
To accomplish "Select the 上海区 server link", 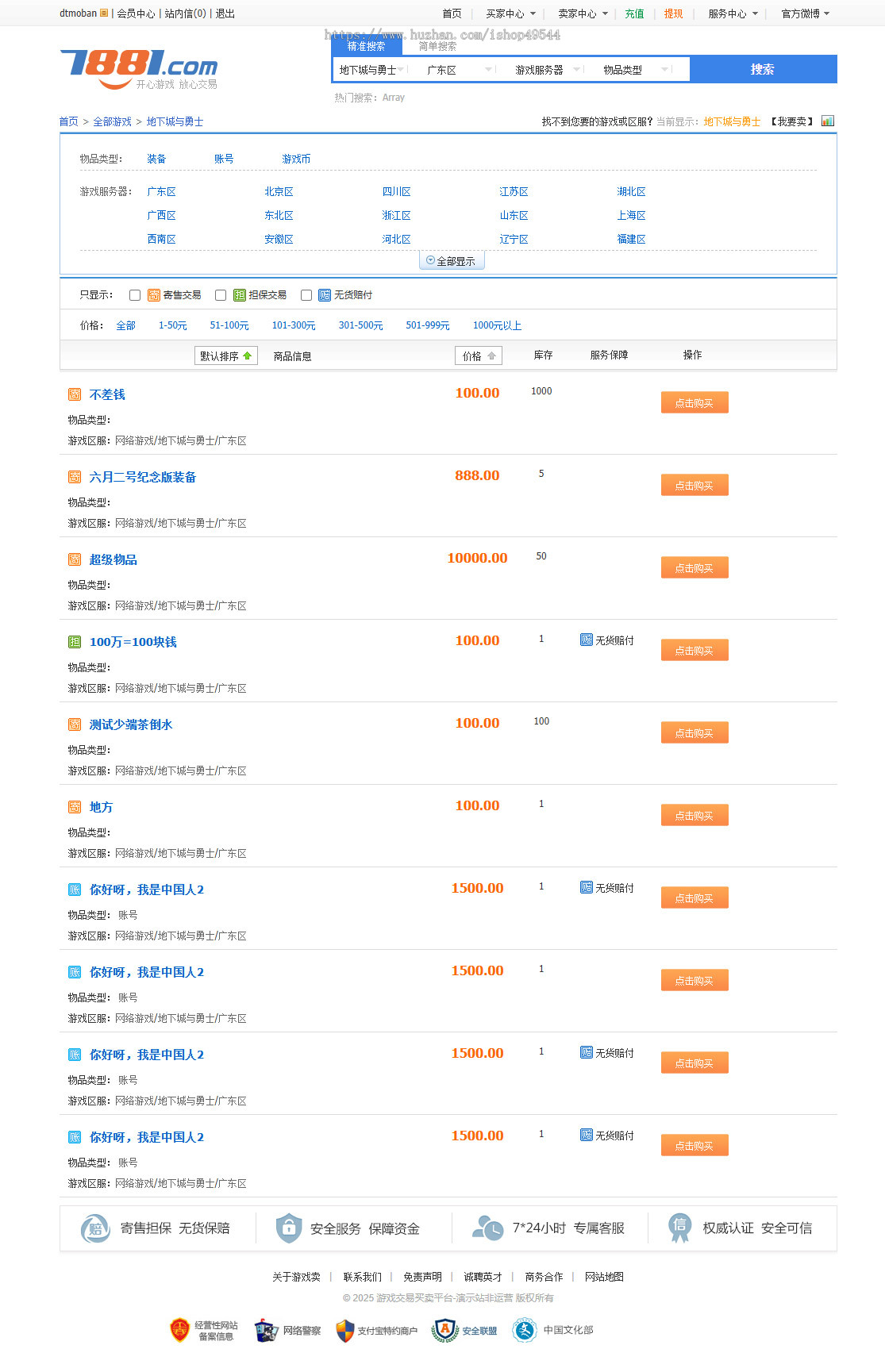I will pyautogui.click(x=631, y=215).
